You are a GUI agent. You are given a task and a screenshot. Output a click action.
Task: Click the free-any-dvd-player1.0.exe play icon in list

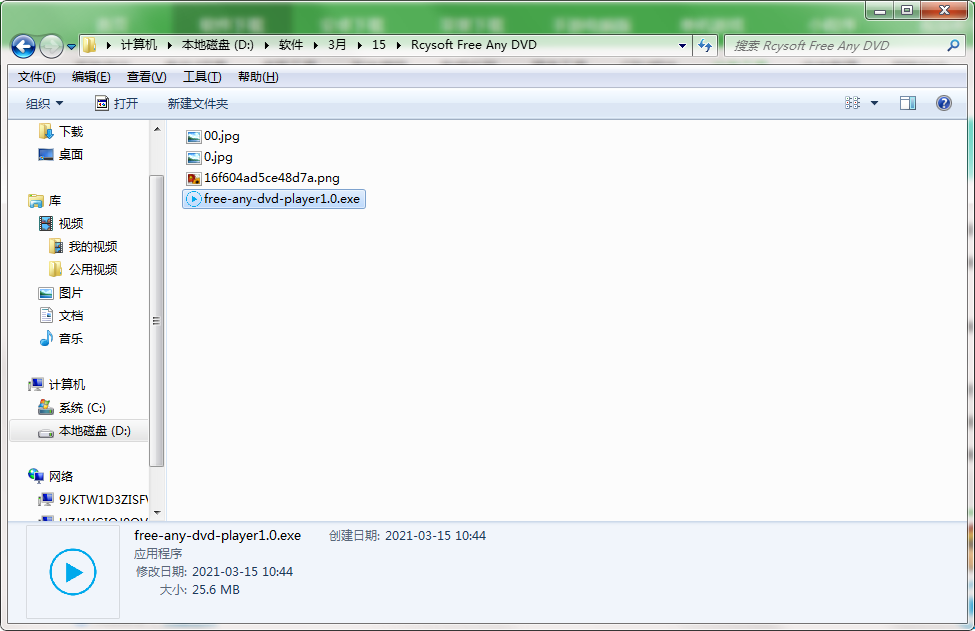click(x=194, y=199)
